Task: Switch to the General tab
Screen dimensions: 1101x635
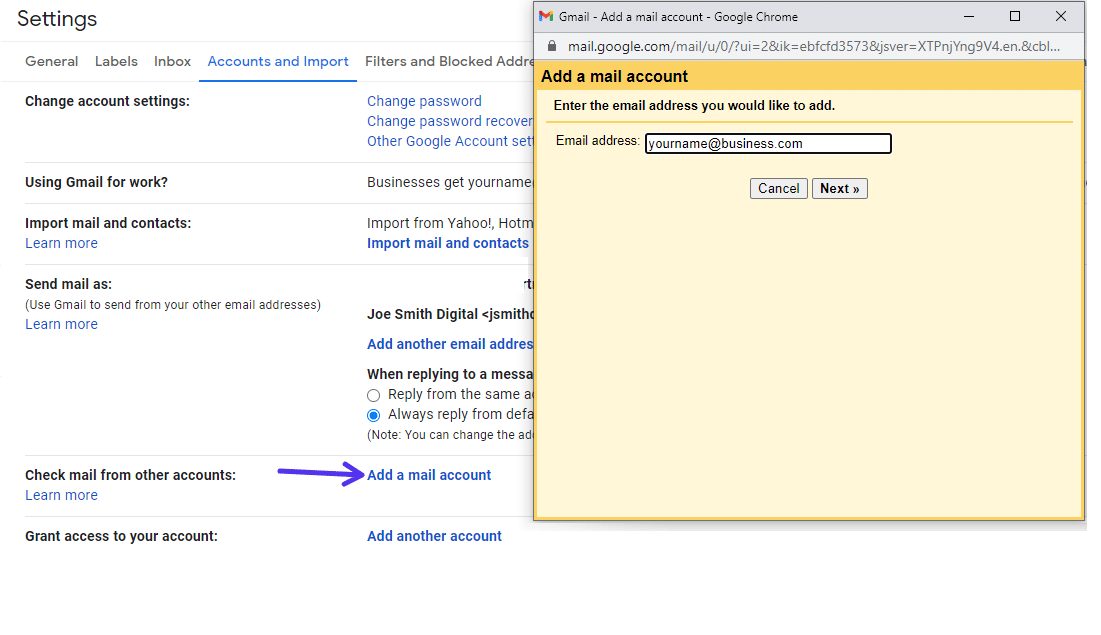Action: 51,61
